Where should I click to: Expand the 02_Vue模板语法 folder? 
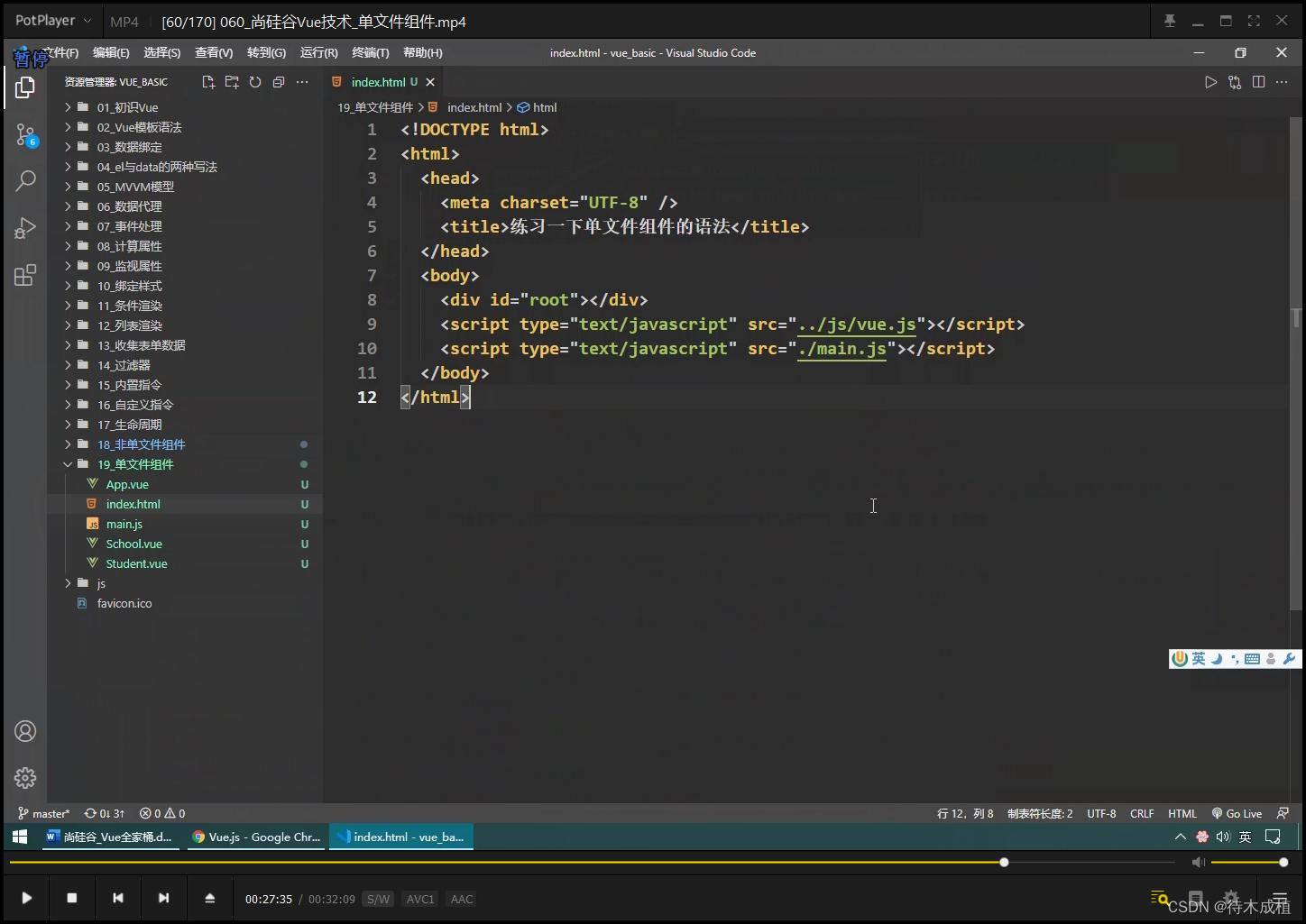click(x=185, y=127)
